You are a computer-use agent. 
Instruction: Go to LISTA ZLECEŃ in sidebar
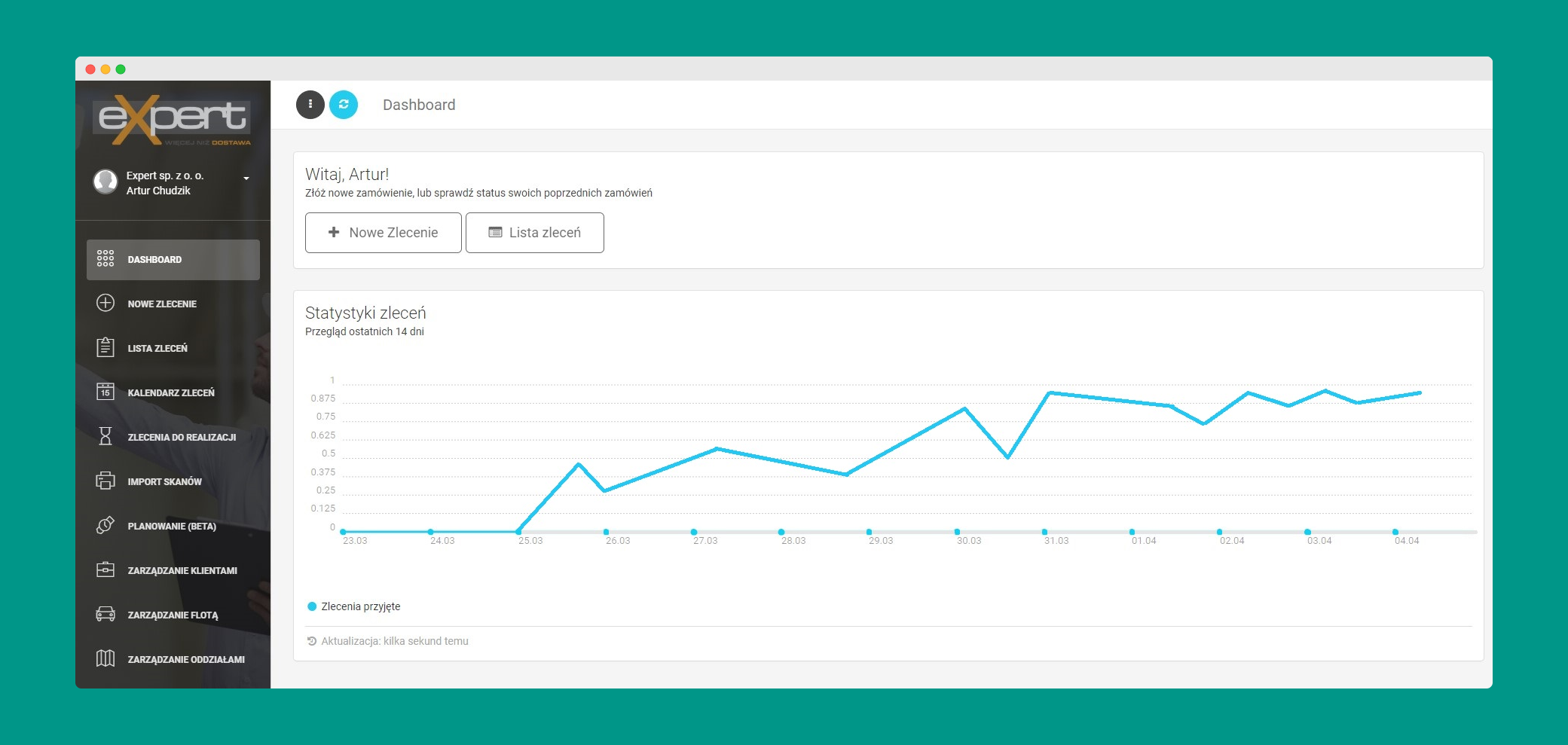[x=173, y=348]
